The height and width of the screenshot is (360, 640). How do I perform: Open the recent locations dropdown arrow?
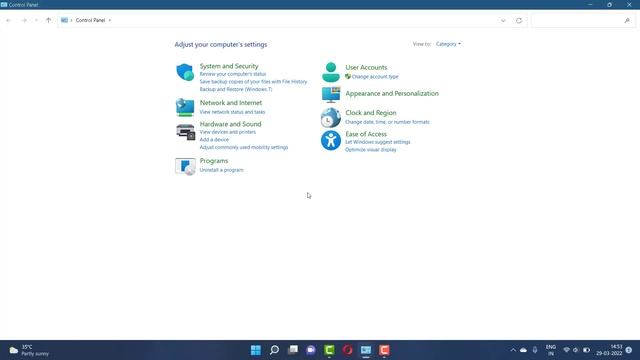(x=36, y=20)
